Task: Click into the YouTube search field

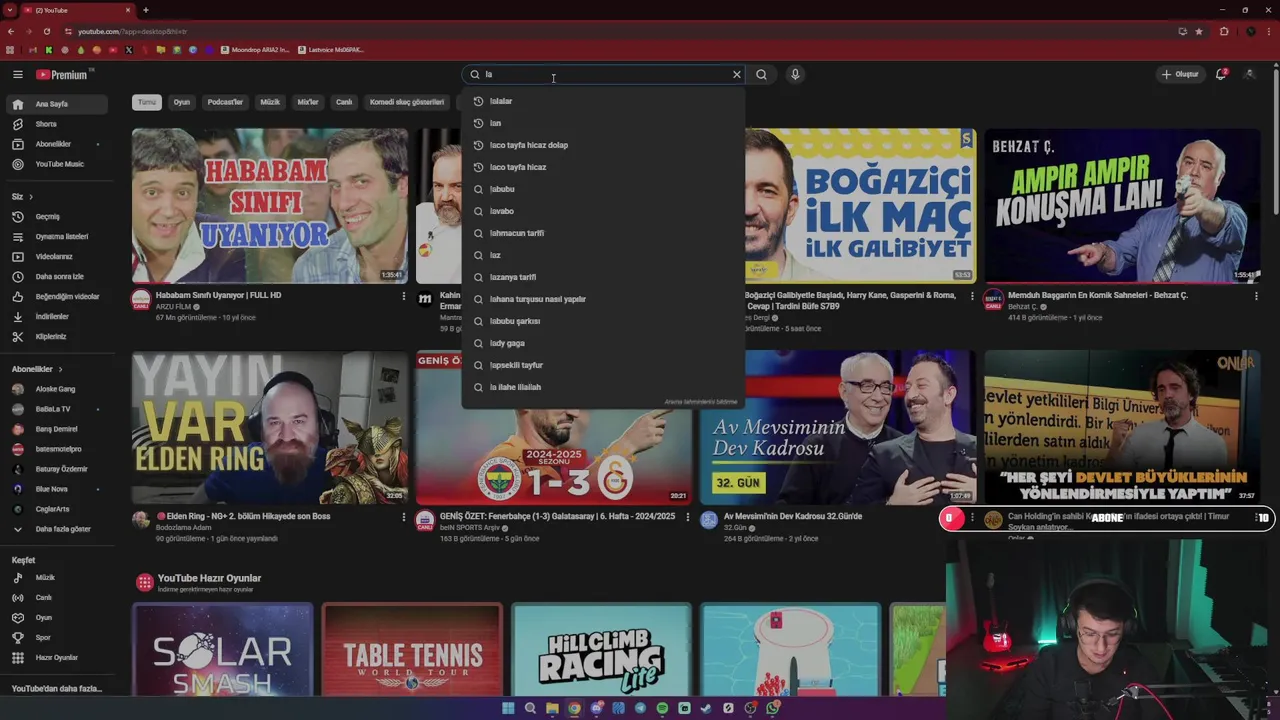Action: (605, 74)
